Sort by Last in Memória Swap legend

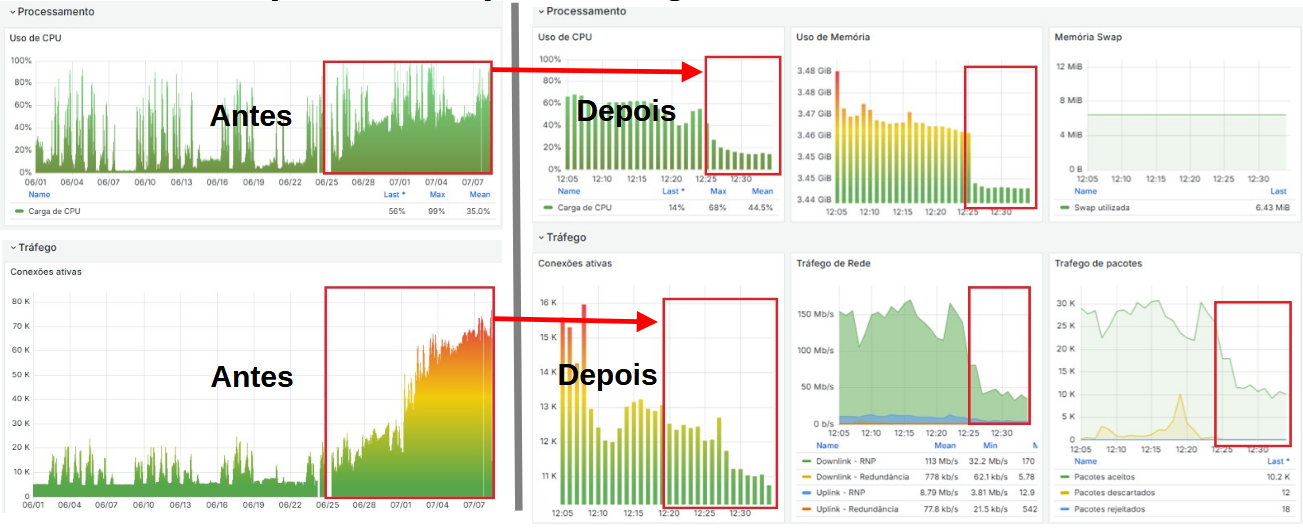point(1277,191)
